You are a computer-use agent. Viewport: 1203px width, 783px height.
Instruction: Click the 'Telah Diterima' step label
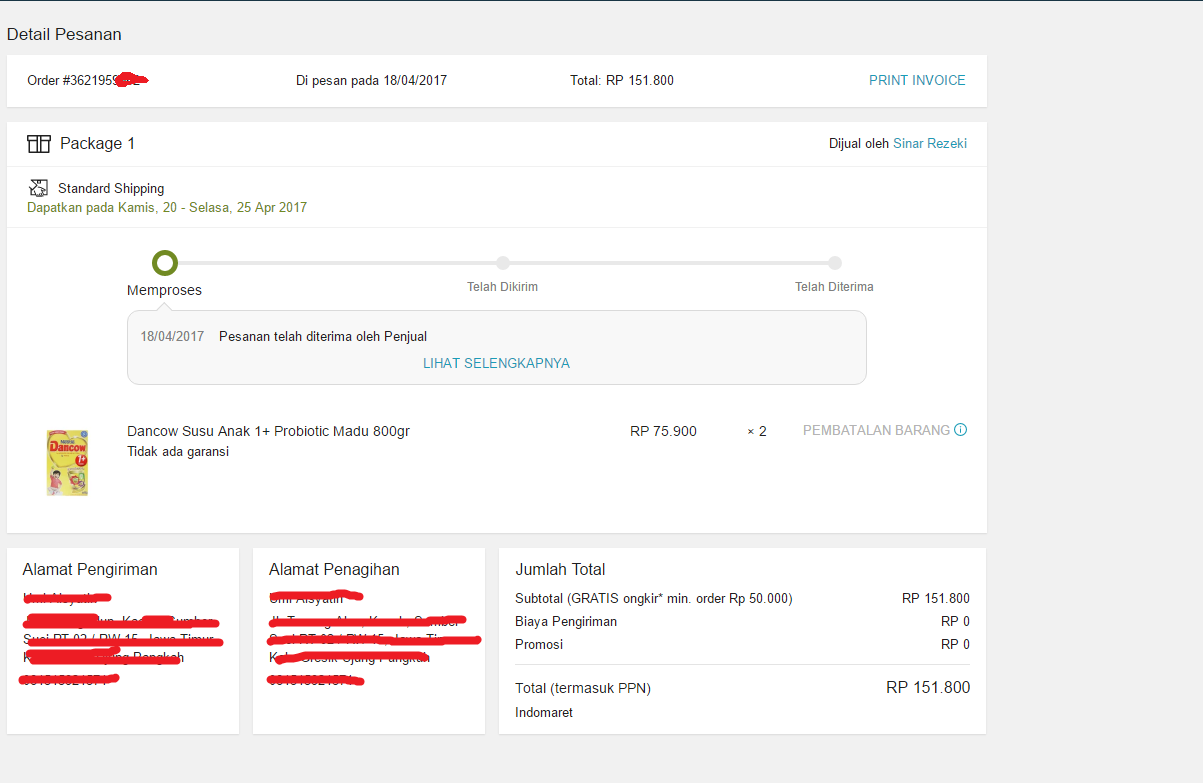[834, 287]
